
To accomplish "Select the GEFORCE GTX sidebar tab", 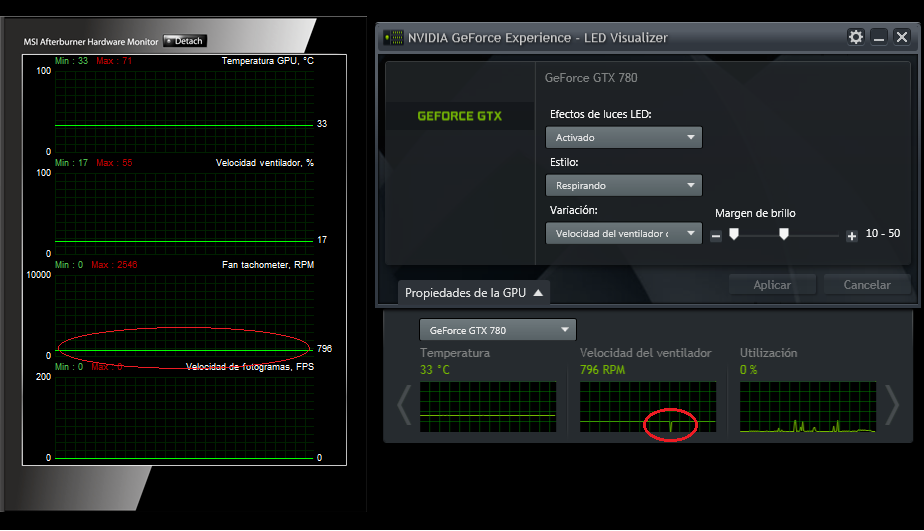I will click(x=460, y=116).
